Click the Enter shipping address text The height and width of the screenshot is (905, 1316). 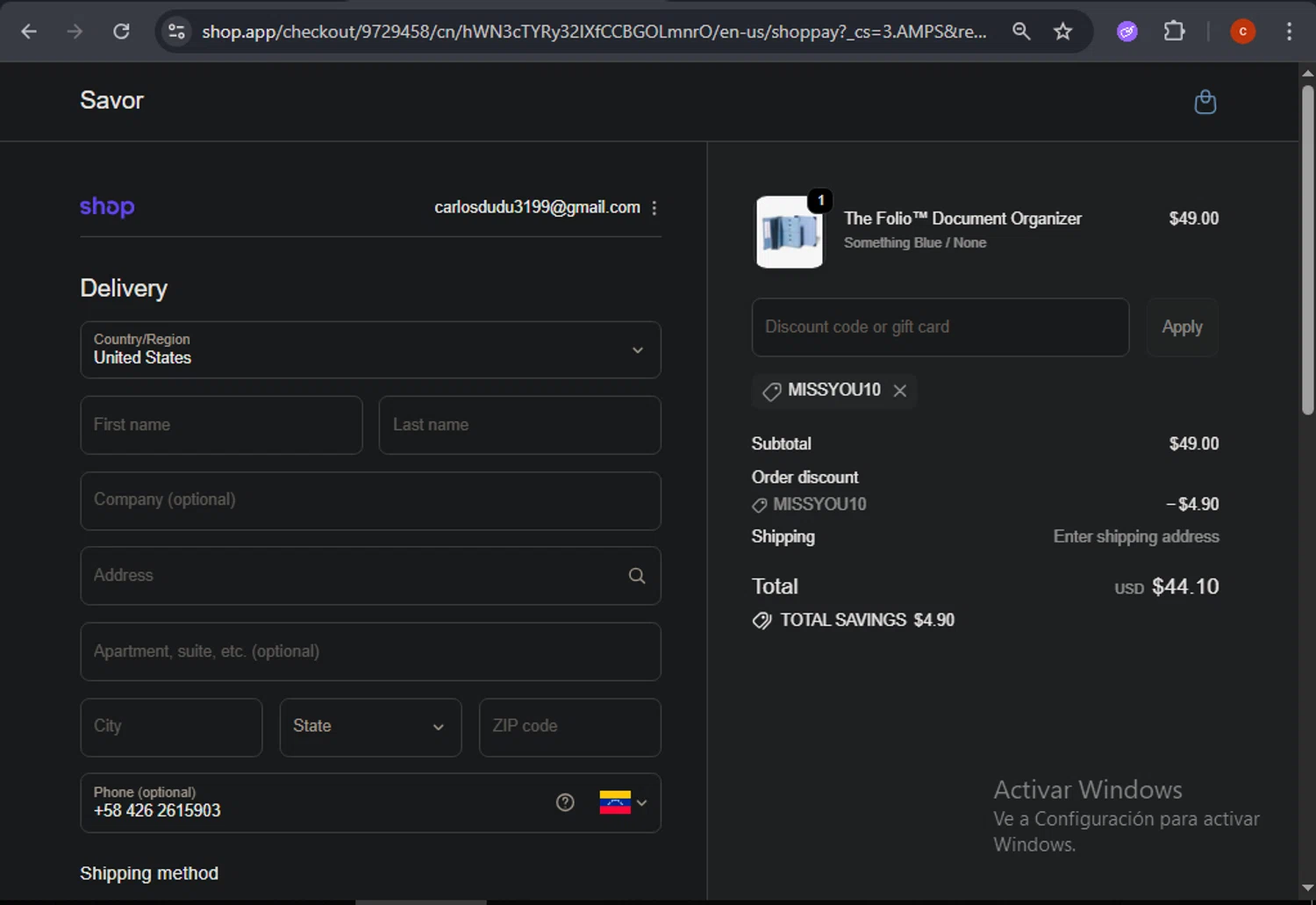[x=1136, y=536]
